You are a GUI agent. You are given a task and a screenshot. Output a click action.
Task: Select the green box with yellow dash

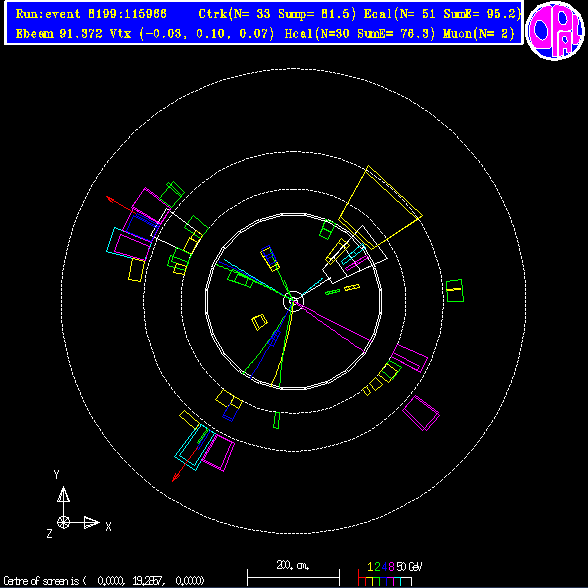(455, 290)
